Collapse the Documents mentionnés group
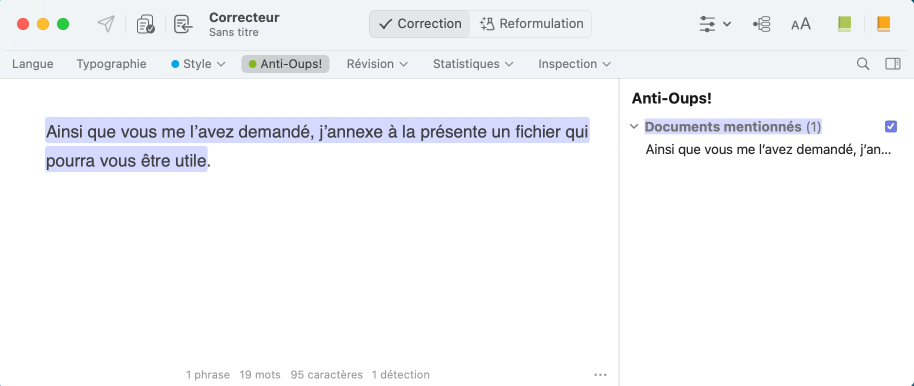The image size is (914, 386). click(635, 127)
